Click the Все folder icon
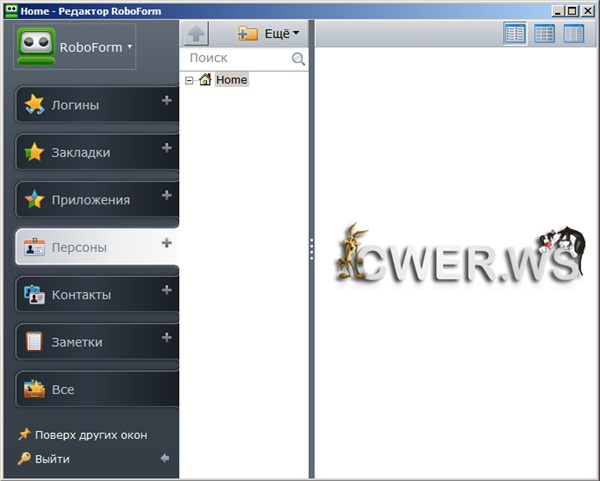 [35, 389]
